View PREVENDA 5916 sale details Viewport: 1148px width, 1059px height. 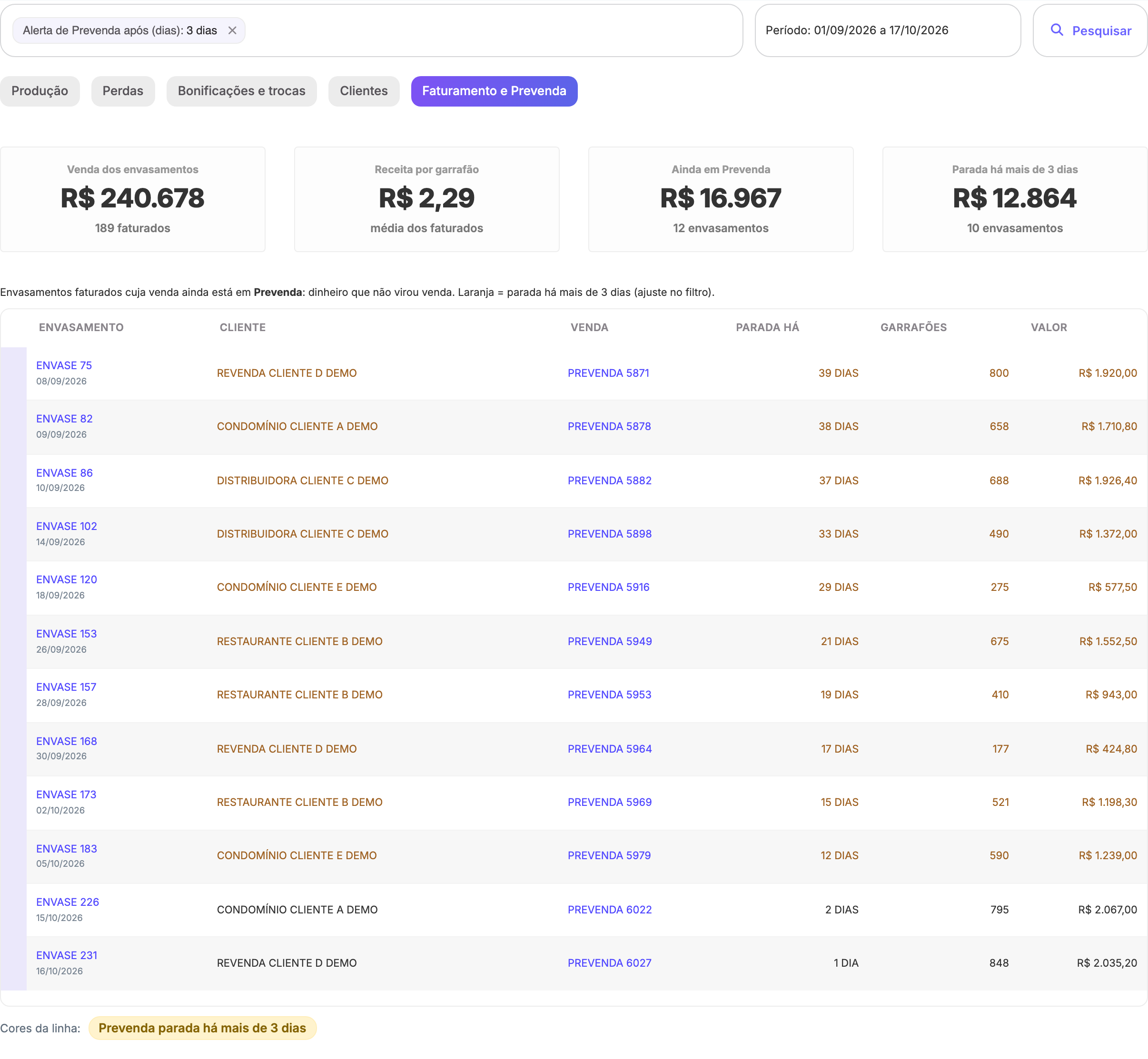point(608,587)
